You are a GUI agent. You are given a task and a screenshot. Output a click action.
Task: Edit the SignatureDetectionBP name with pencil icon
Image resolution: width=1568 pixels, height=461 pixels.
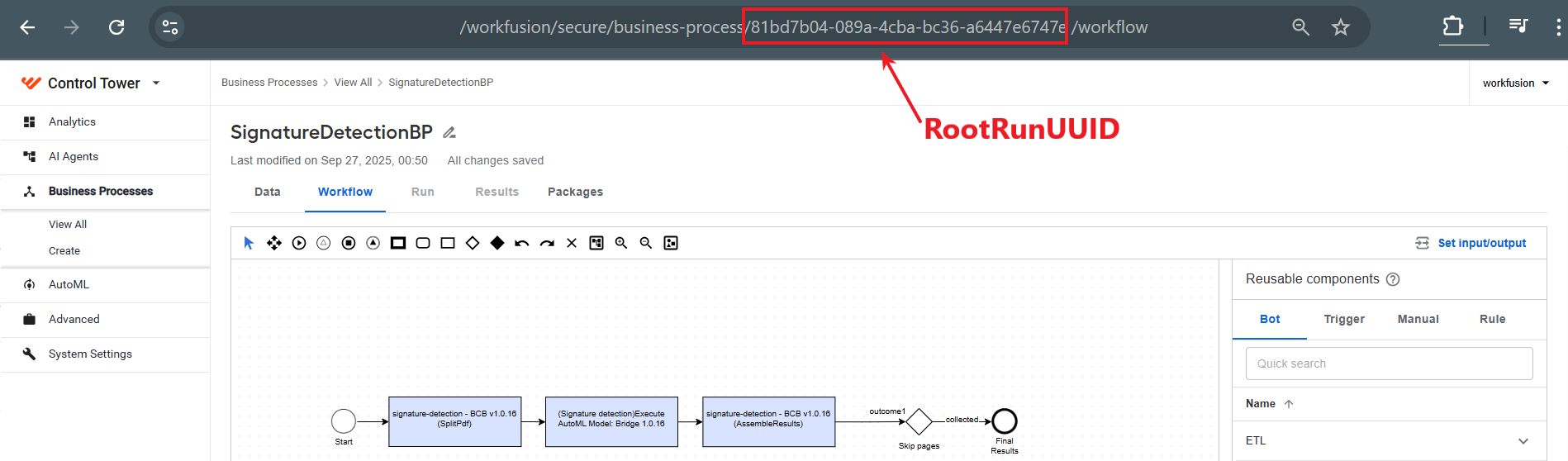(449, 133)
